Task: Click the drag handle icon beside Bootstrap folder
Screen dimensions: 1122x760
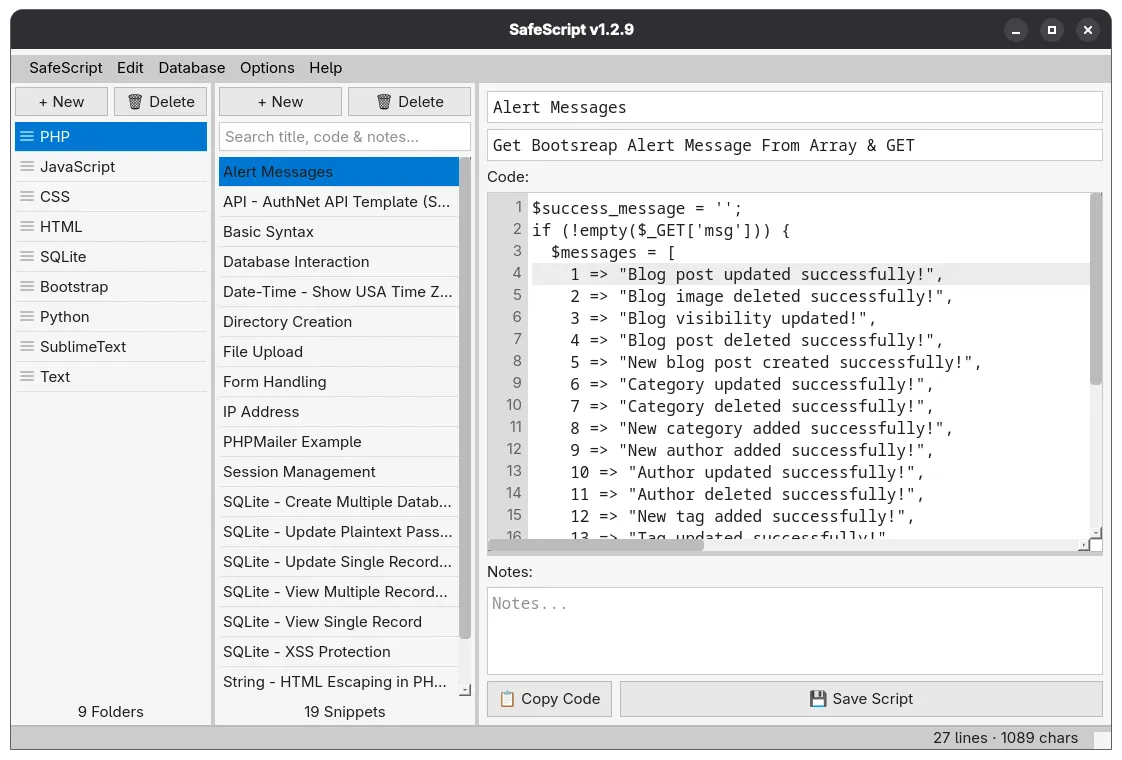Action: click(27, 286)
